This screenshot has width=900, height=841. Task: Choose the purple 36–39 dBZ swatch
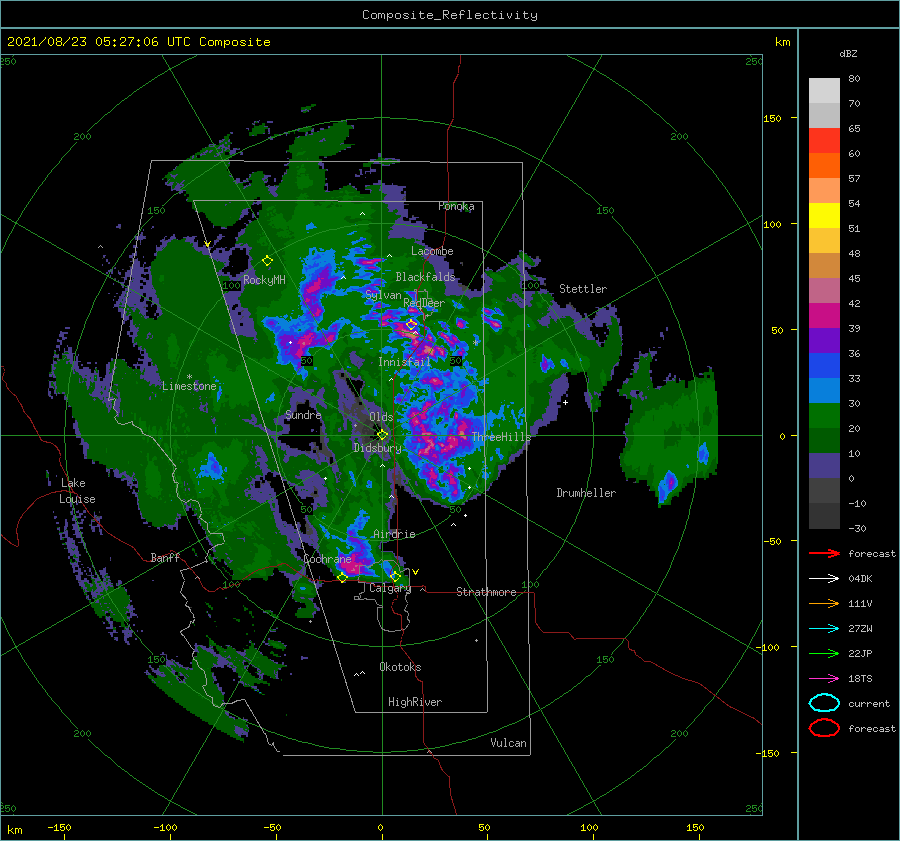[824, 341]
